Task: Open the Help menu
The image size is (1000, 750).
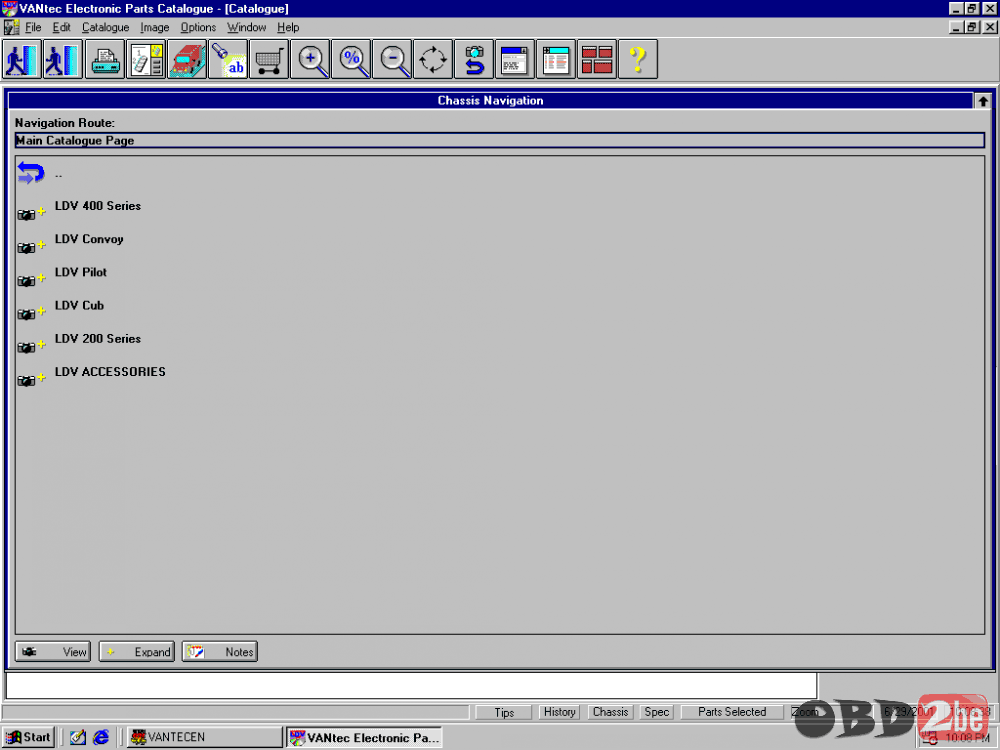Action: (288, 27)
